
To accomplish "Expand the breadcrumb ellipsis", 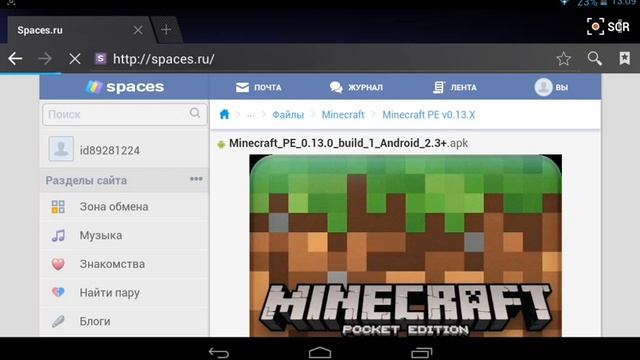I will pyautogui.click(x=251, y=116).
